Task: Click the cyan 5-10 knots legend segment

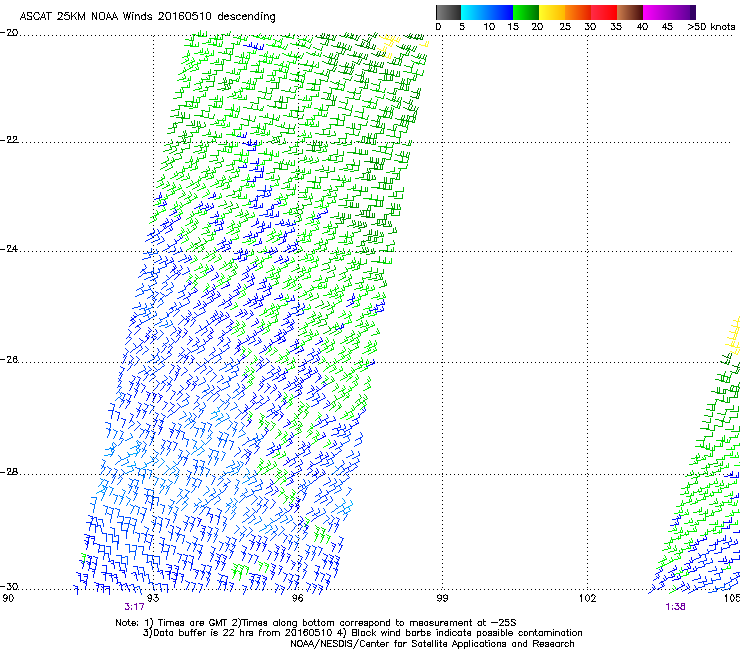Action: point(474,12)
